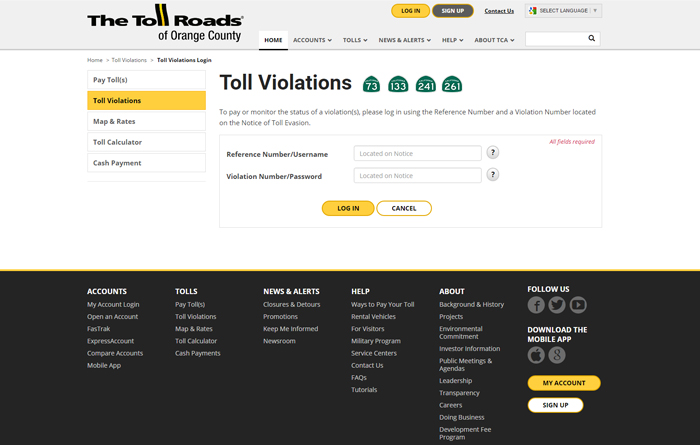Open footer Compare Accounts link
The height and width of the screenshot is (445, 700).
click(x=115, y=353)
